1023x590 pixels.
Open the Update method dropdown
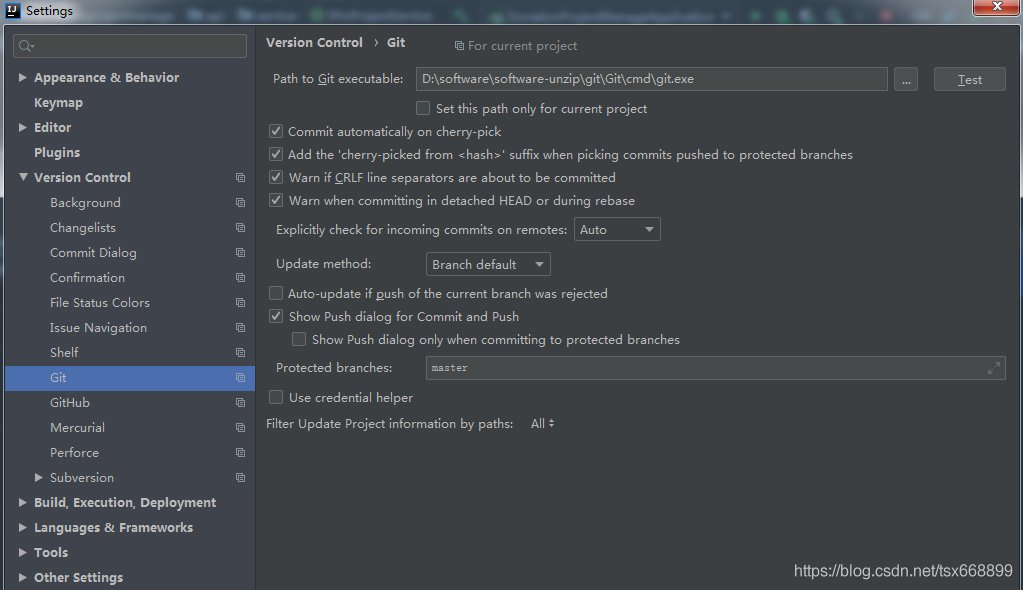[x=488, y=265]
